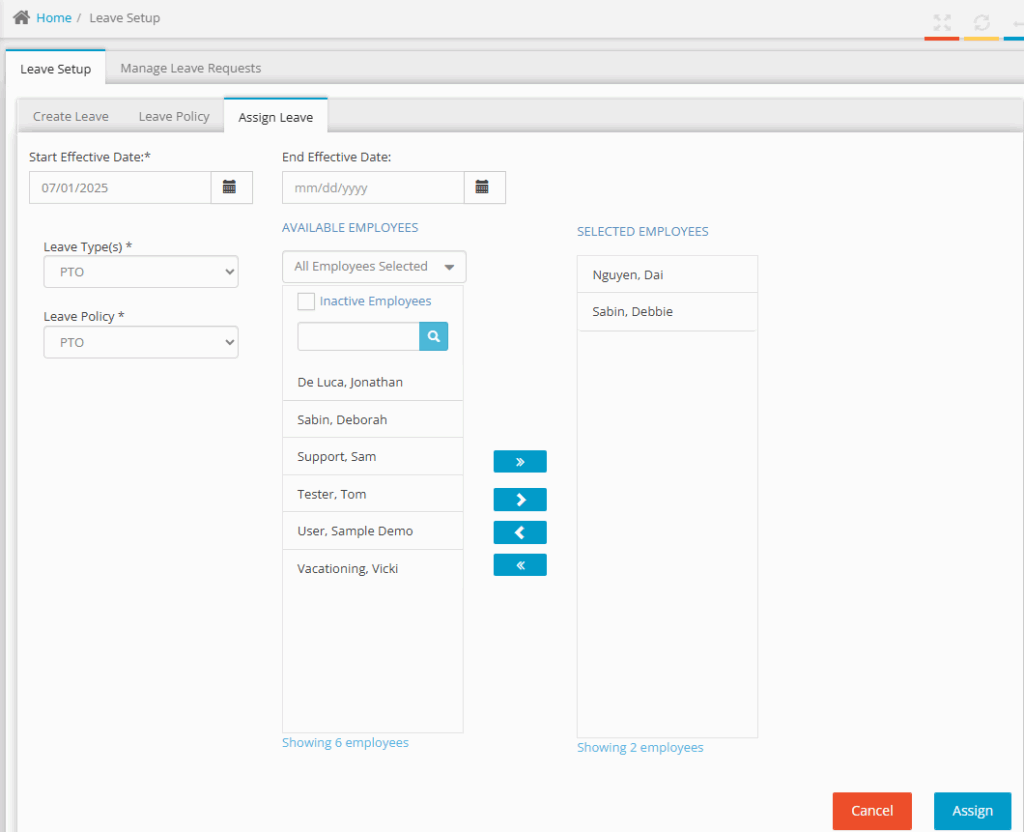Open the Leave Policy PTO dropdown

(x=141, y=342)
